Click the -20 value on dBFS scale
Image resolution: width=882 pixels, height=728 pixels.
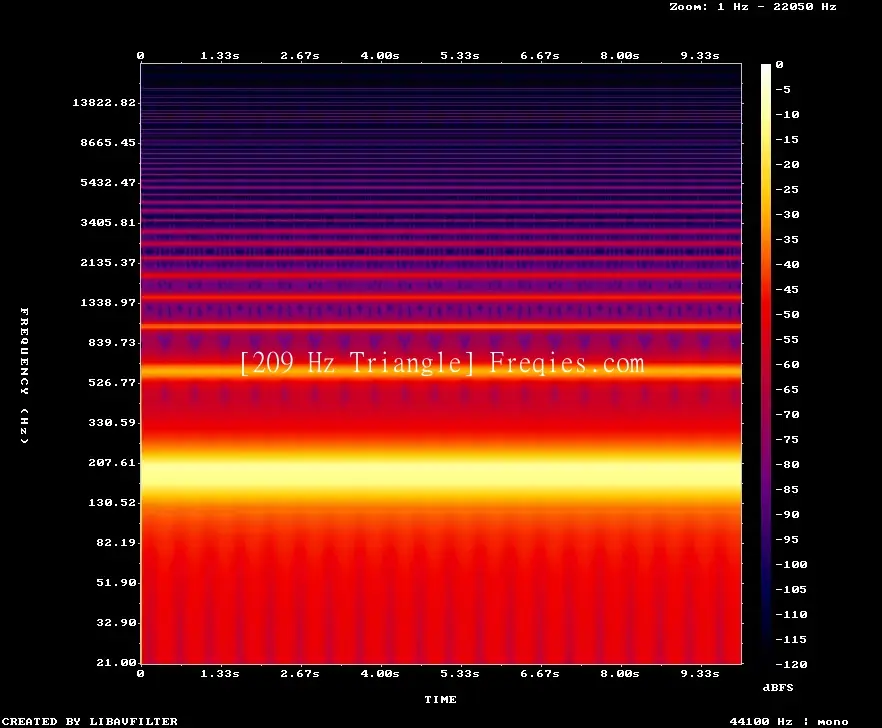point(787,164)
